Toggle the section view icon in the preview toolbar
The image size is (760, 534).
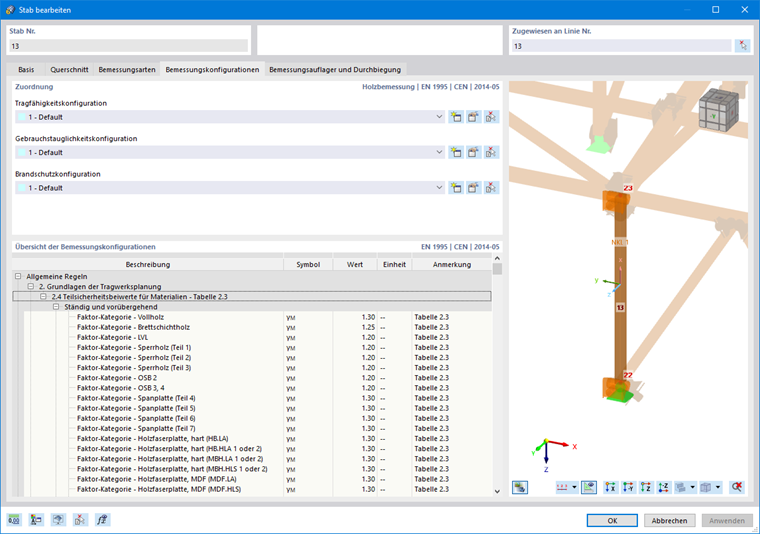tap(589, 487)
